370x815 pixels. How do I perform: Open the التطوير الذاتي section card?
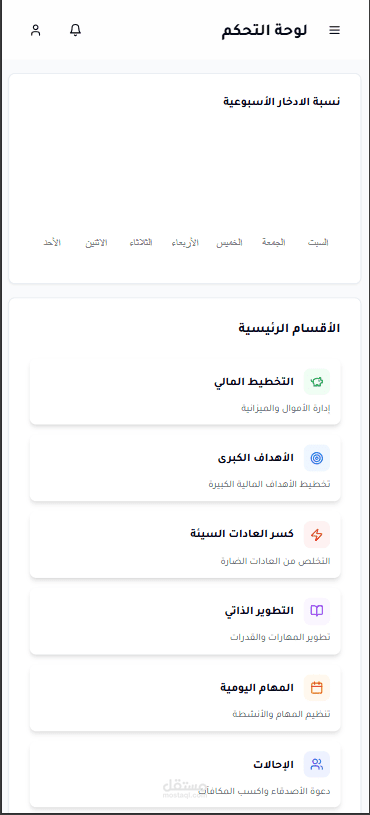click(185, 621)
